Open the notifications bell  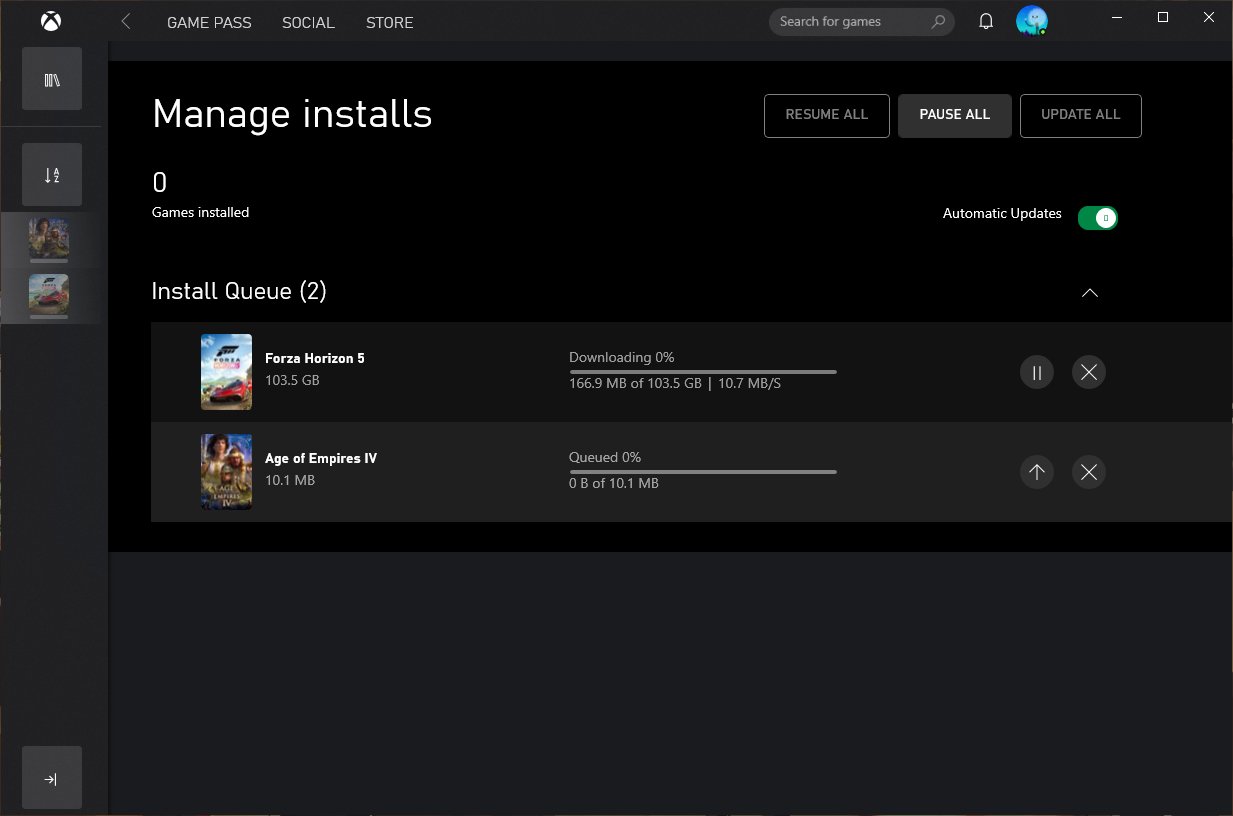coord(986,21)
